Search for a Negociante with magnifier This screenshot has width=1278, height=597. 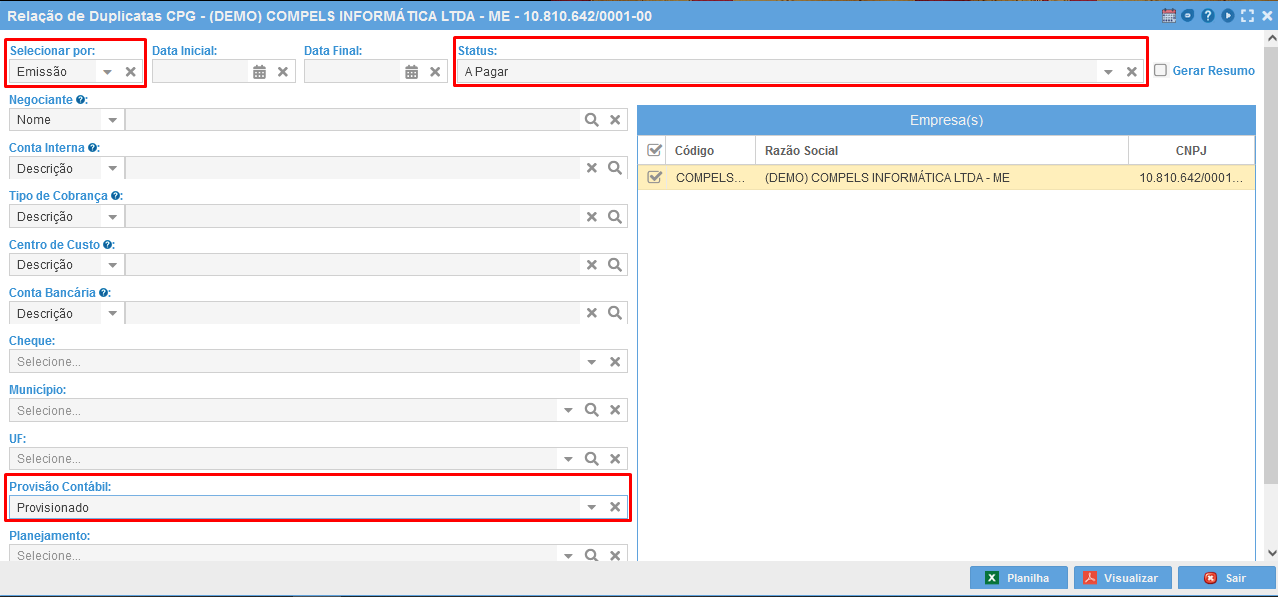click(592, 119)
